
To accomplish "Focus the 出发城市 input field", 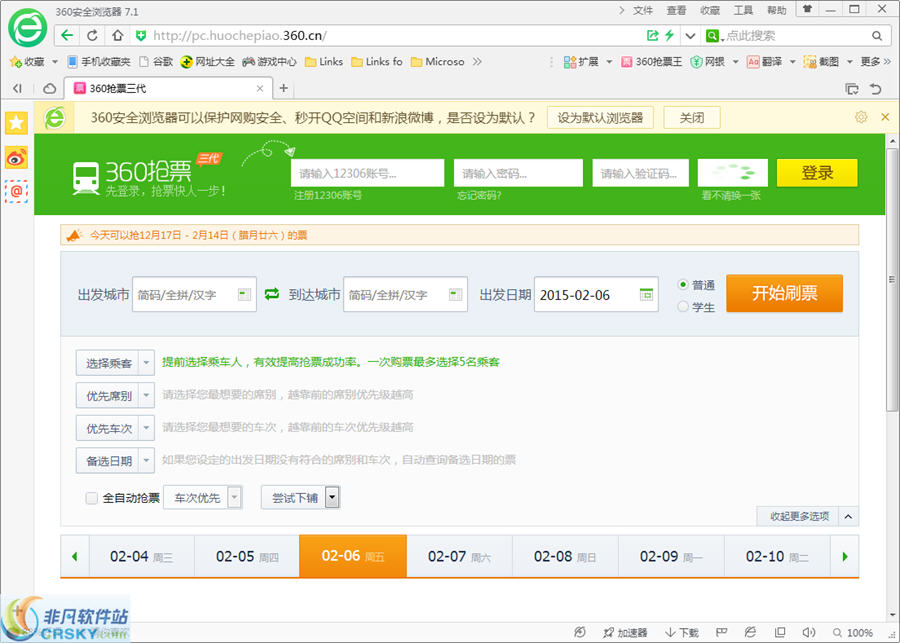I will 194,294.
